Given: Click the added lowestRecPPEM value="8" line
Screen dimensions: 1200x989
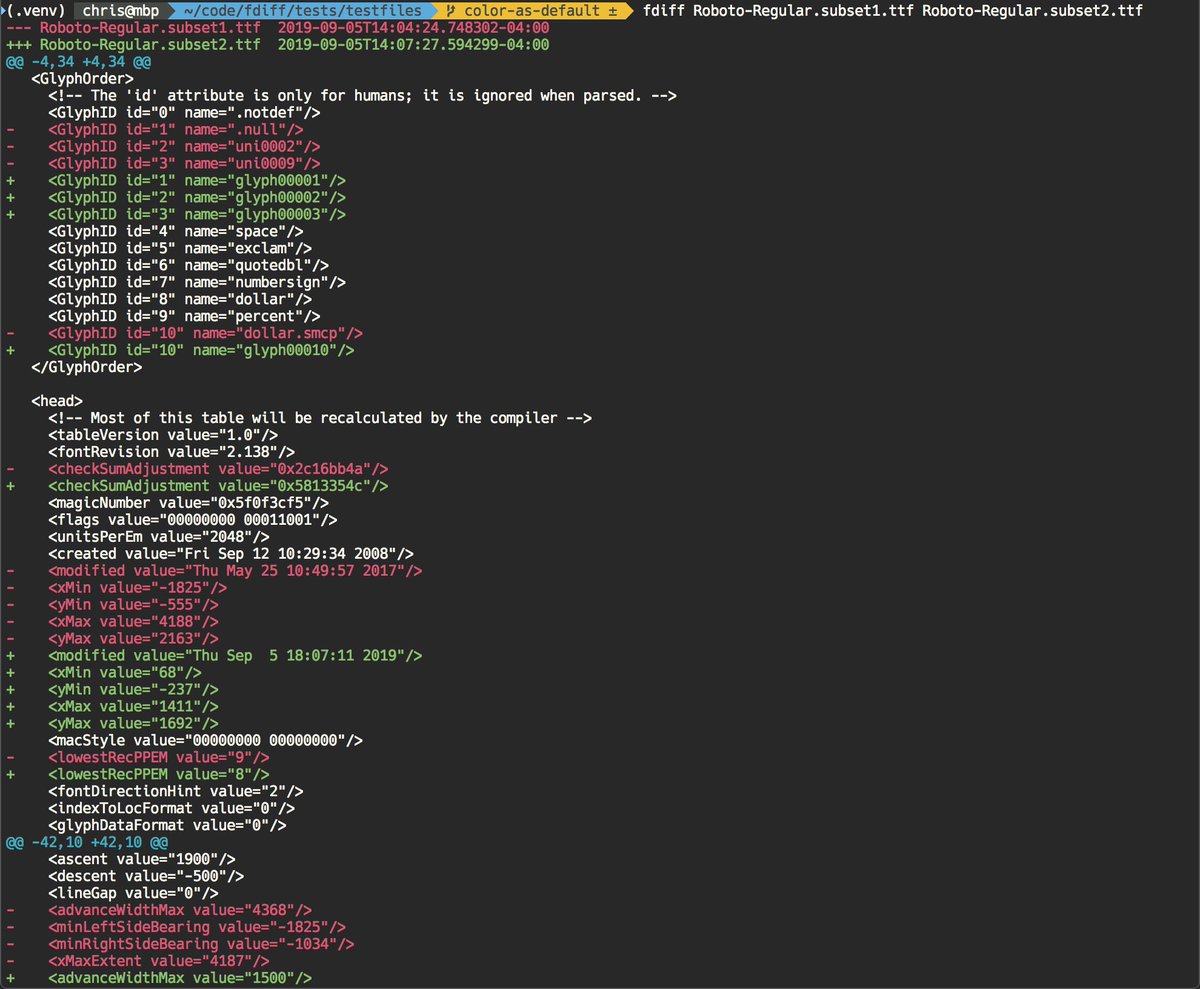Looking at the screenshot, I should [158, 776].
